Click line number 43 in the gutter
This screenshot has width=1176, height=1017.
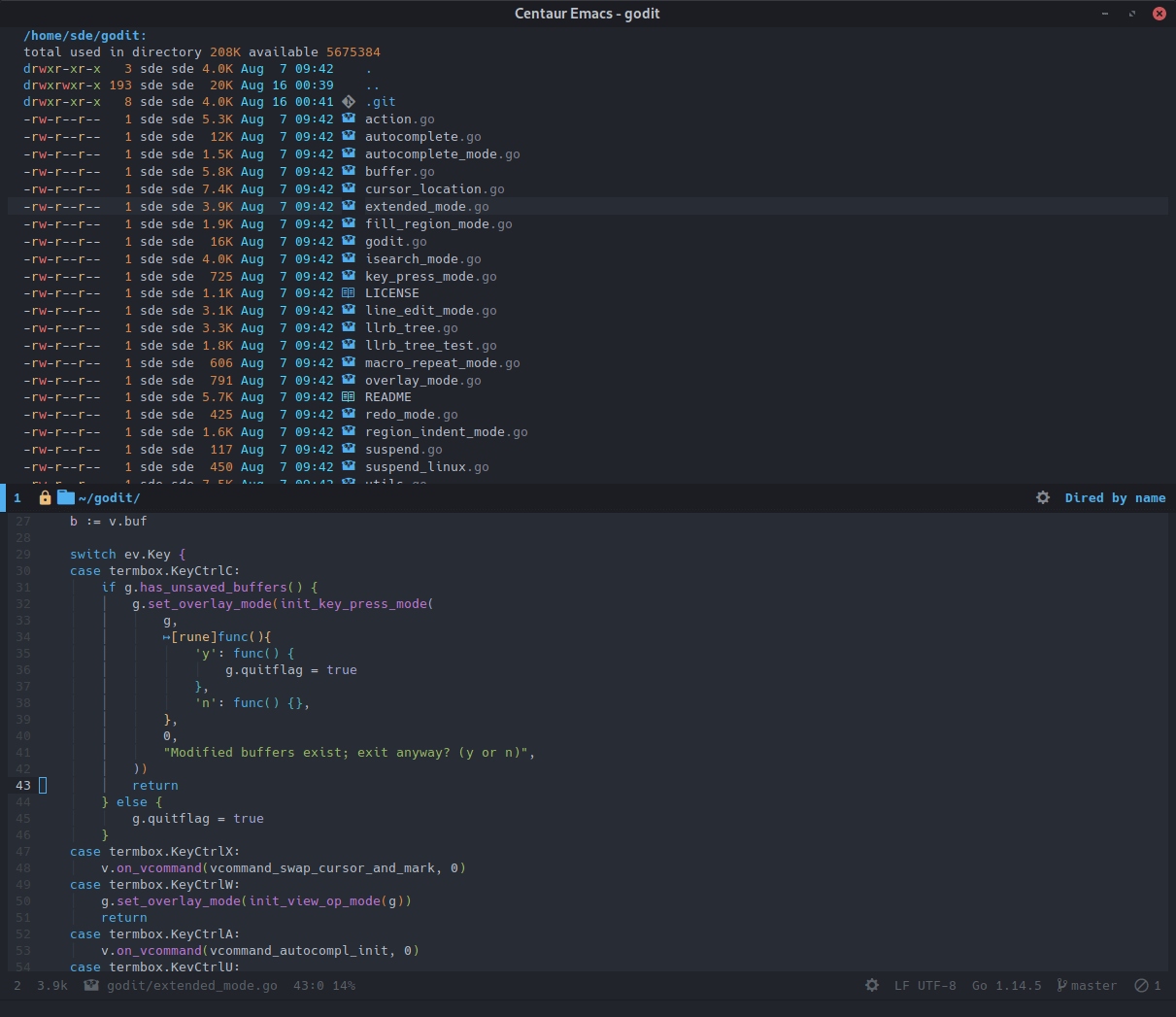23,786
